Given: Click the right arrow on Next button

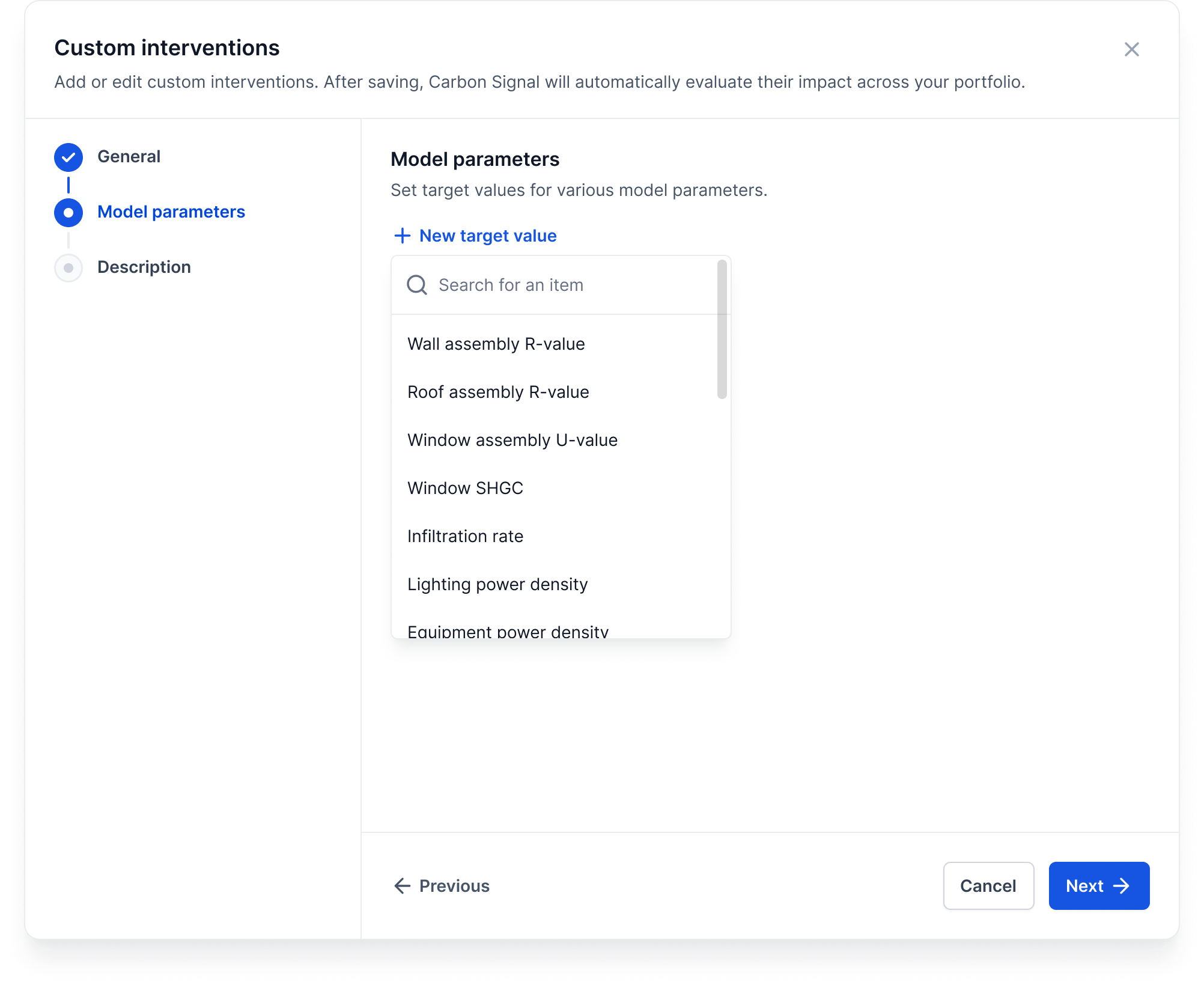Looking at the screenshot, I should point(1121,886).
